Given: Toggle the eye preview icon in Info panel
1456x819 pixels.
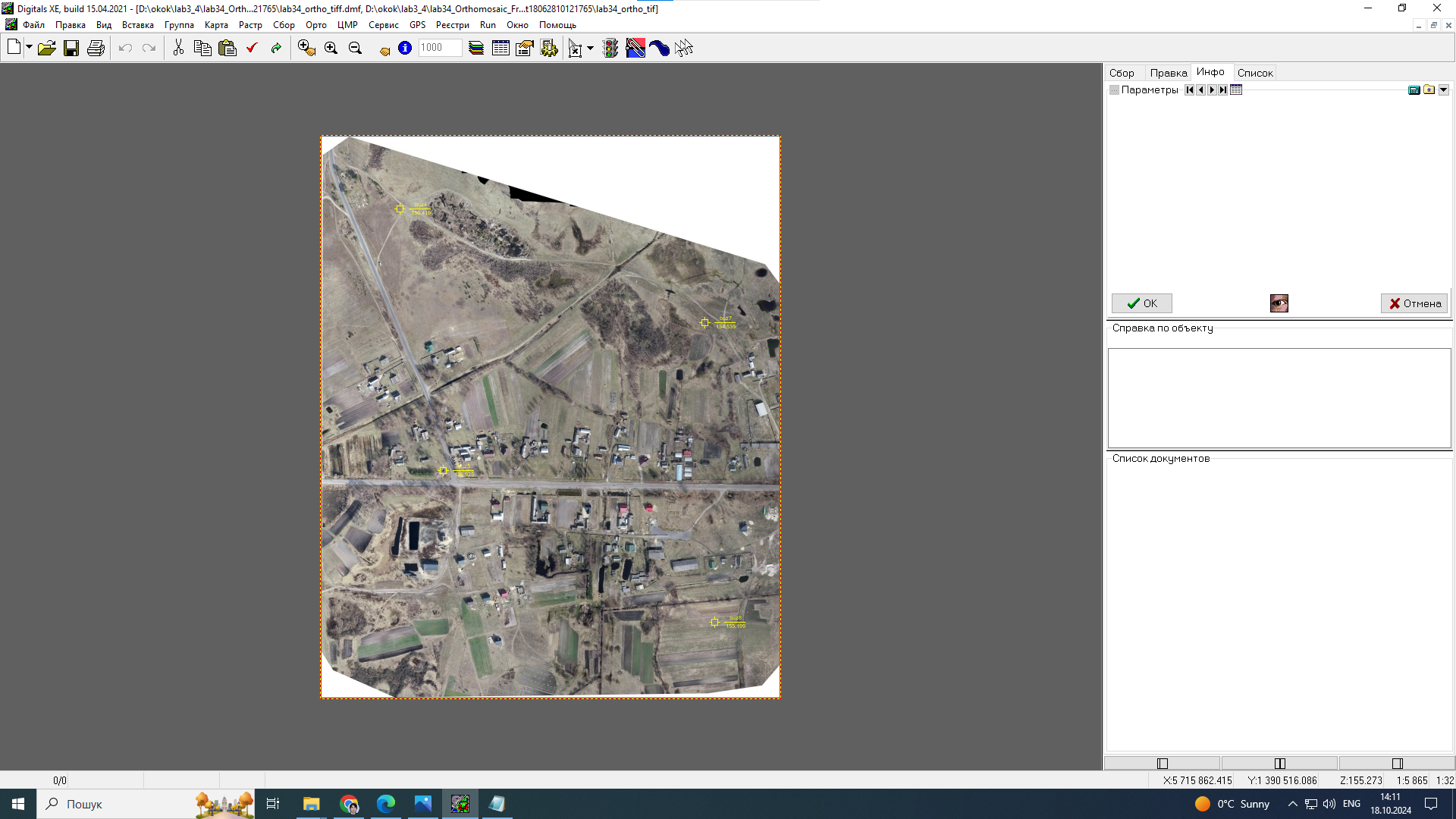Looking at the screenshot, I should (x=1279, y=303).
